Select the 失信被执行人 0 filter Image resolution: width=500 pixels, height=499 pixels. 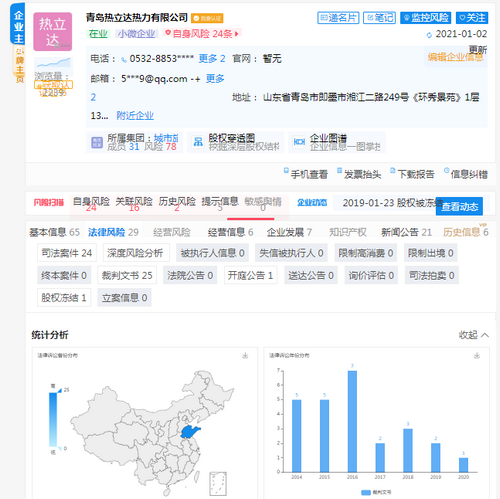291,253
